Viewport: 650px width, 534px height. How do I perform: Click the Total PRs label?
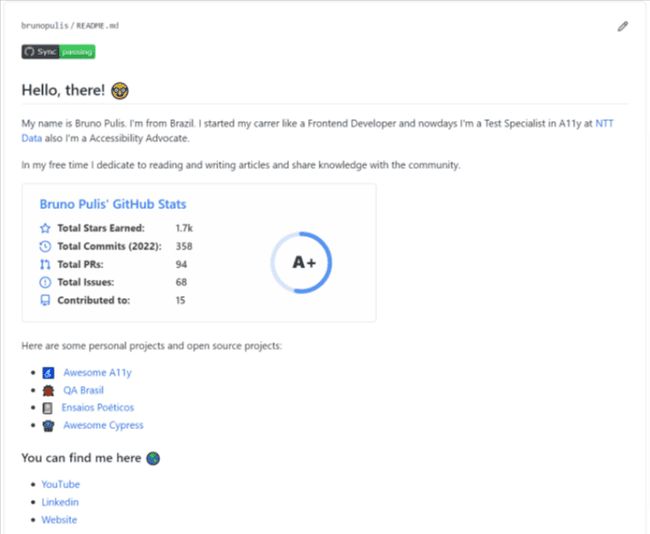[80, 264]
